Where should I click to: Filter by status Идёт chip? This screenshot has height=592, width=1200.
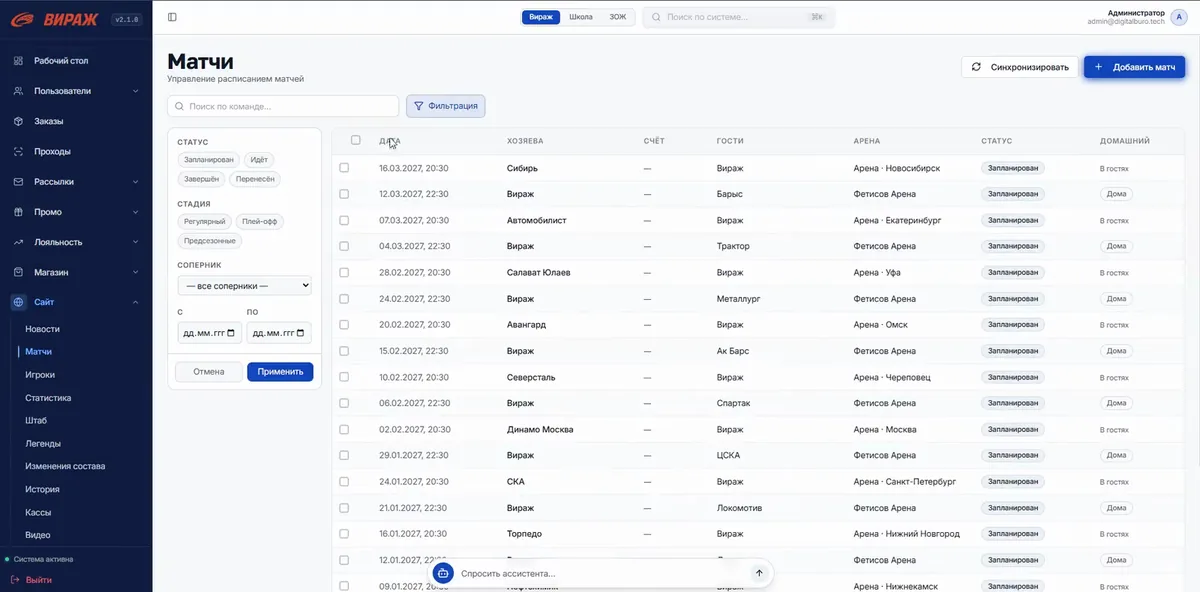pyautogui.click(x=259, y=160)
